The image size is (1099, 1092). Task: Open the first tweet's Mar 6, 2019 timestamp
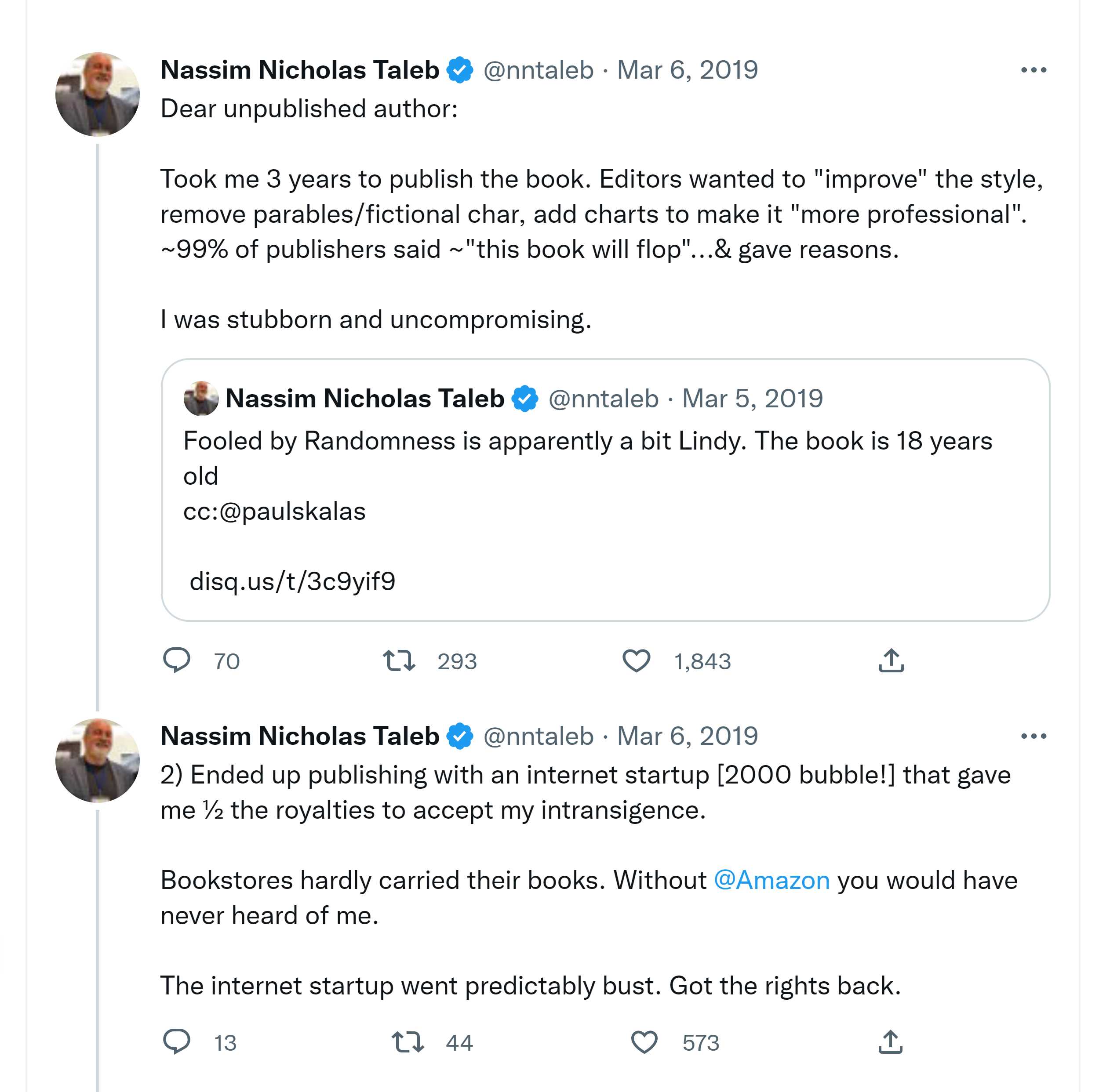pos(687,70)
